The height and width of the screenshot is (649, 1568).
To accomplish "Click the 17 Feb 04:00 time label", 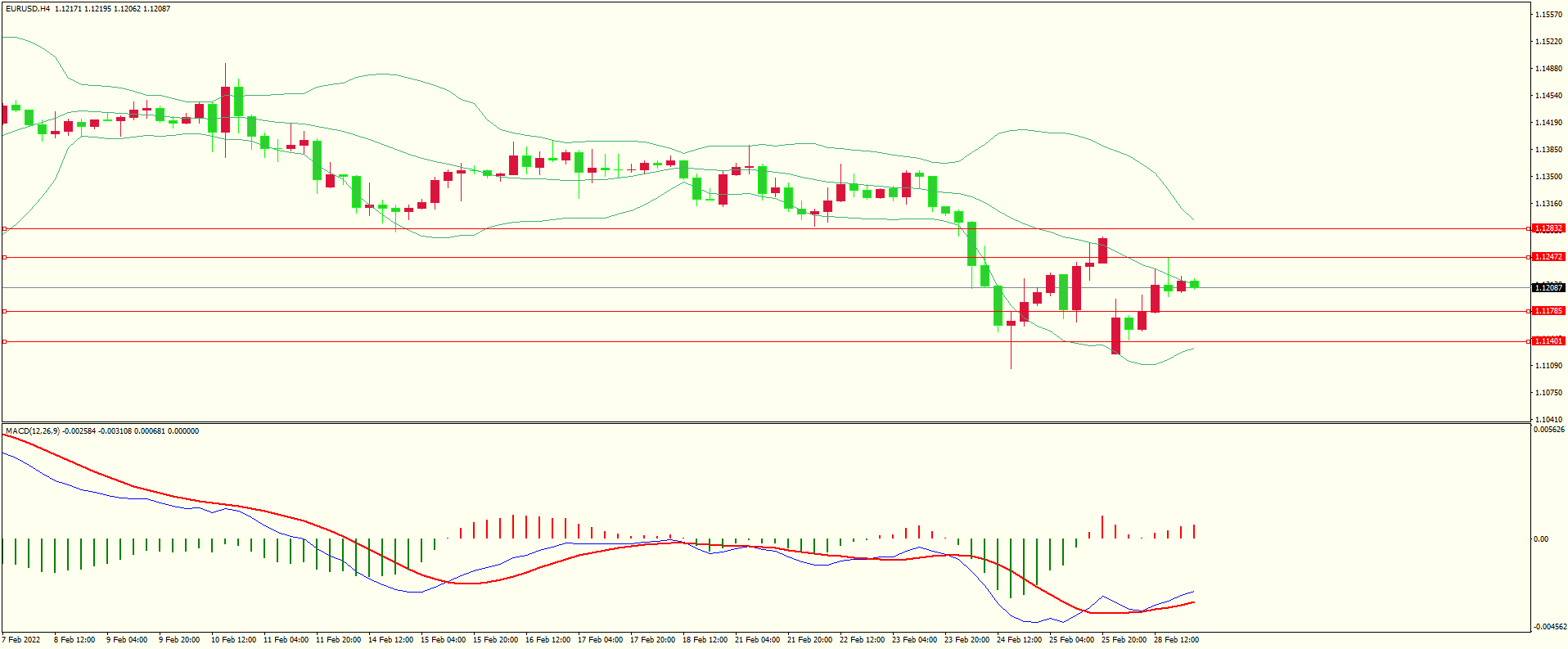I will pos(600,640).
